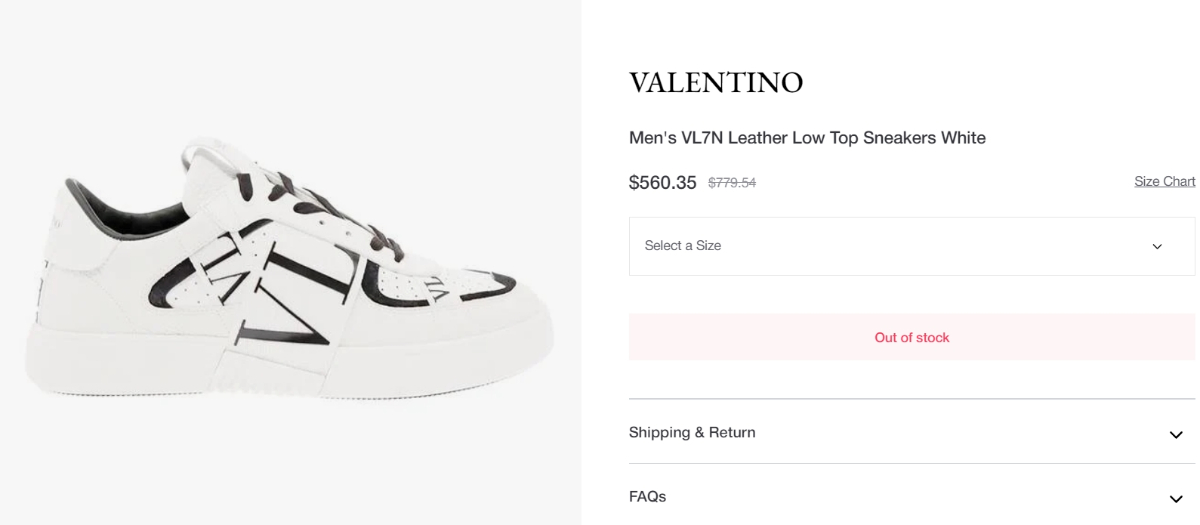Click the toe cap of the sneaker
Viewport: 1200px width, 525px height.
tap(500, 300)
